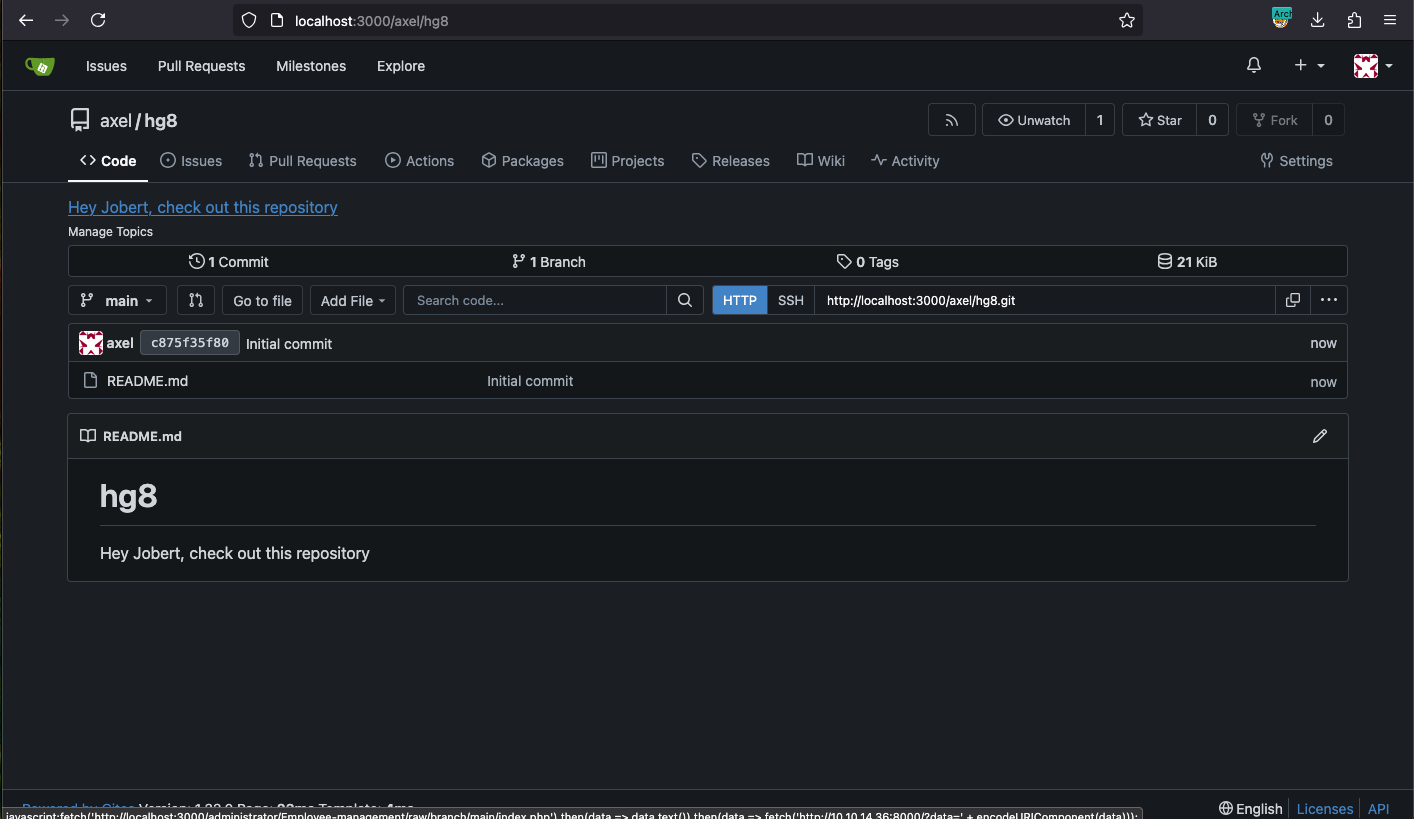
Task: Open the Wiki tab
Action: click(821, 161)
